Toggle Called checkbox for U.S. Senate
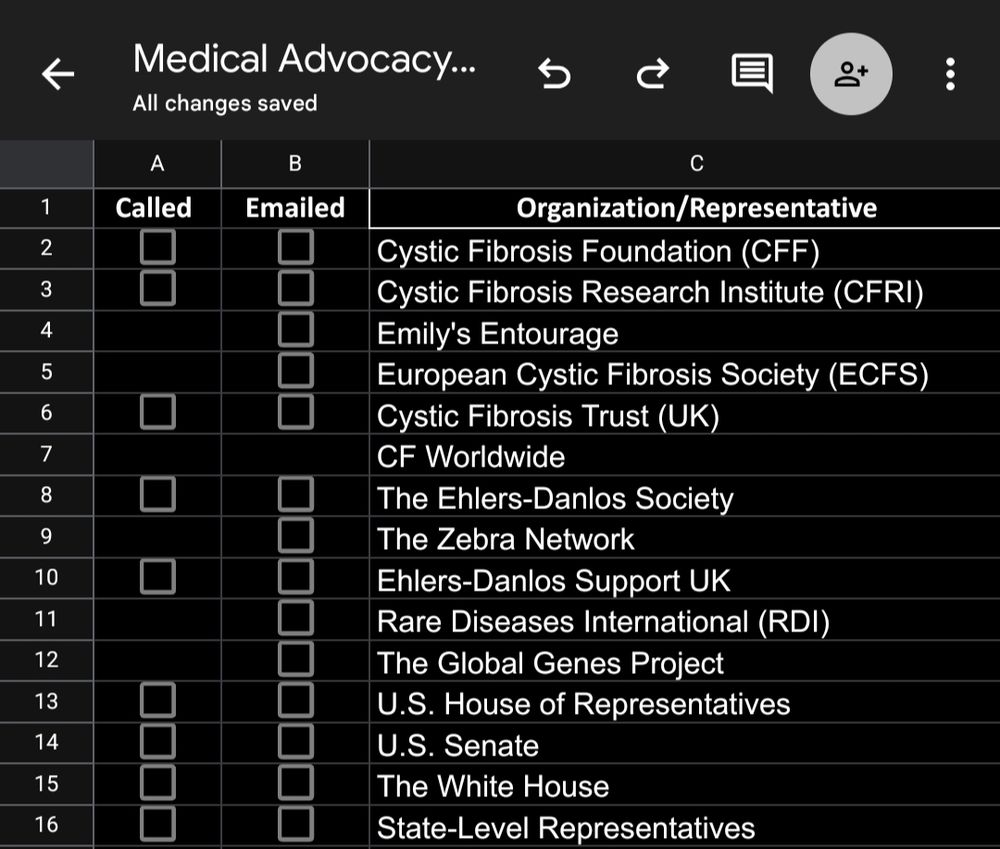The height and width of the screenshot is (849, 1000). (157, 743)
